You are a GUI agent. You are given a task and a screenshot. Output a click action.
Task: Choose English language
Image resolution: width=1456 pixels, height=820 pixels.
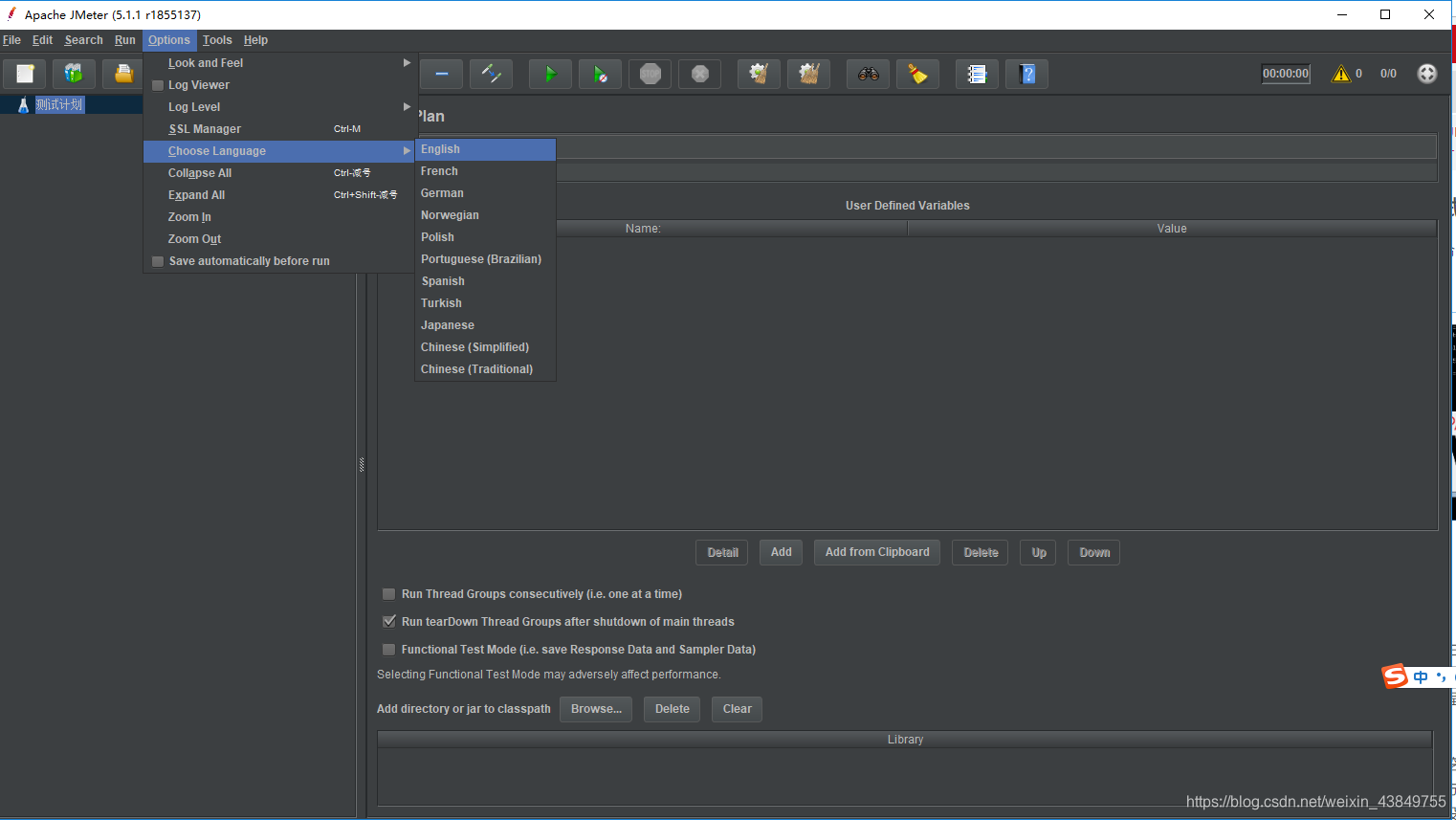tap(485, 149)
